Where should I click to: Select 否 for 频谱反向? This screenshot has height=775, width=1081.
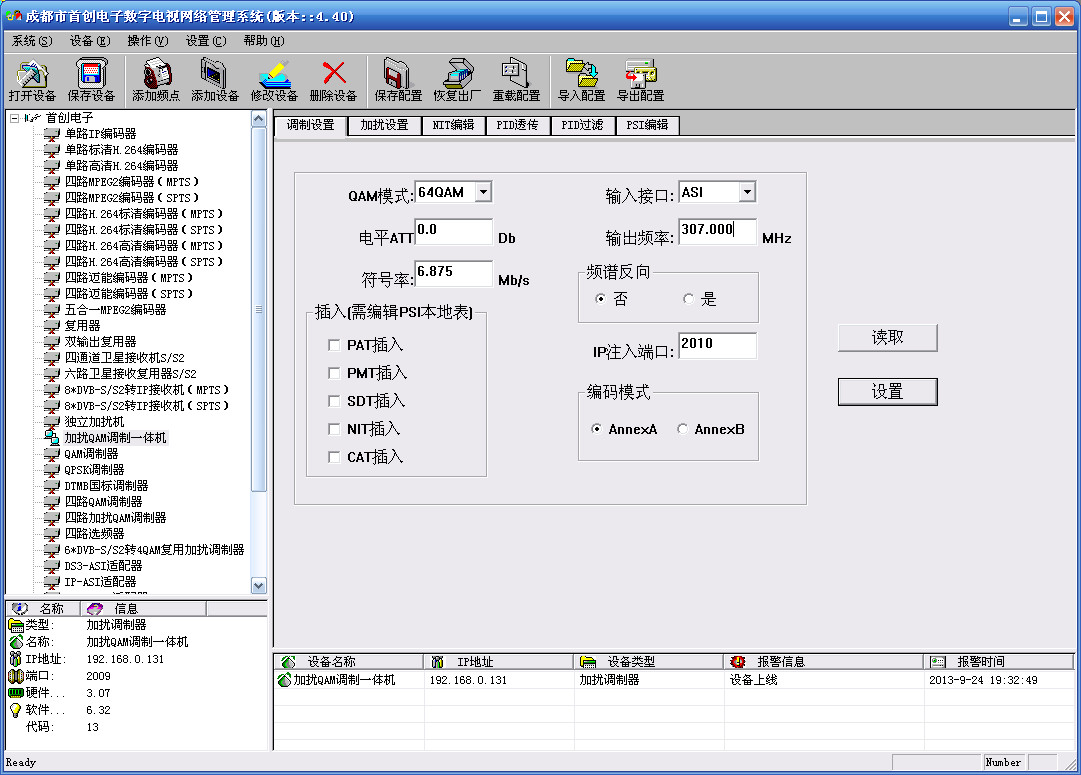(x=600, y=299)
